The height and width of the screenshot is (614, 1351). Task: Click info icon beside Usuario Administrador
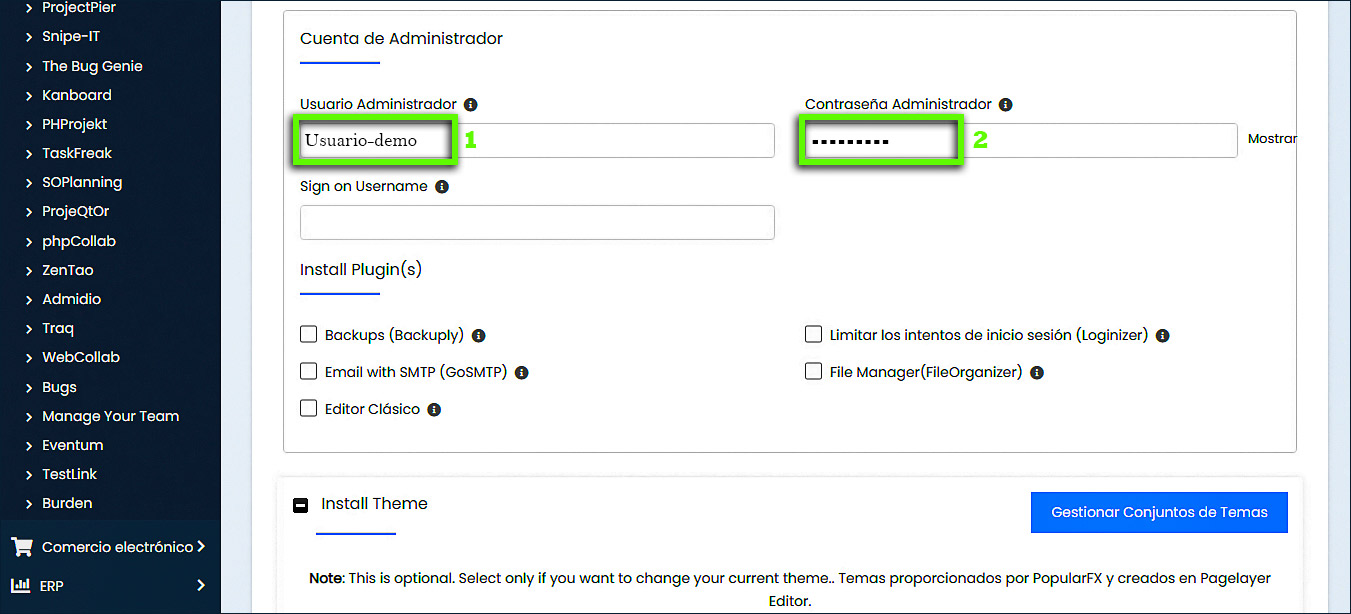pyautogui.click(x=471, y=104)
